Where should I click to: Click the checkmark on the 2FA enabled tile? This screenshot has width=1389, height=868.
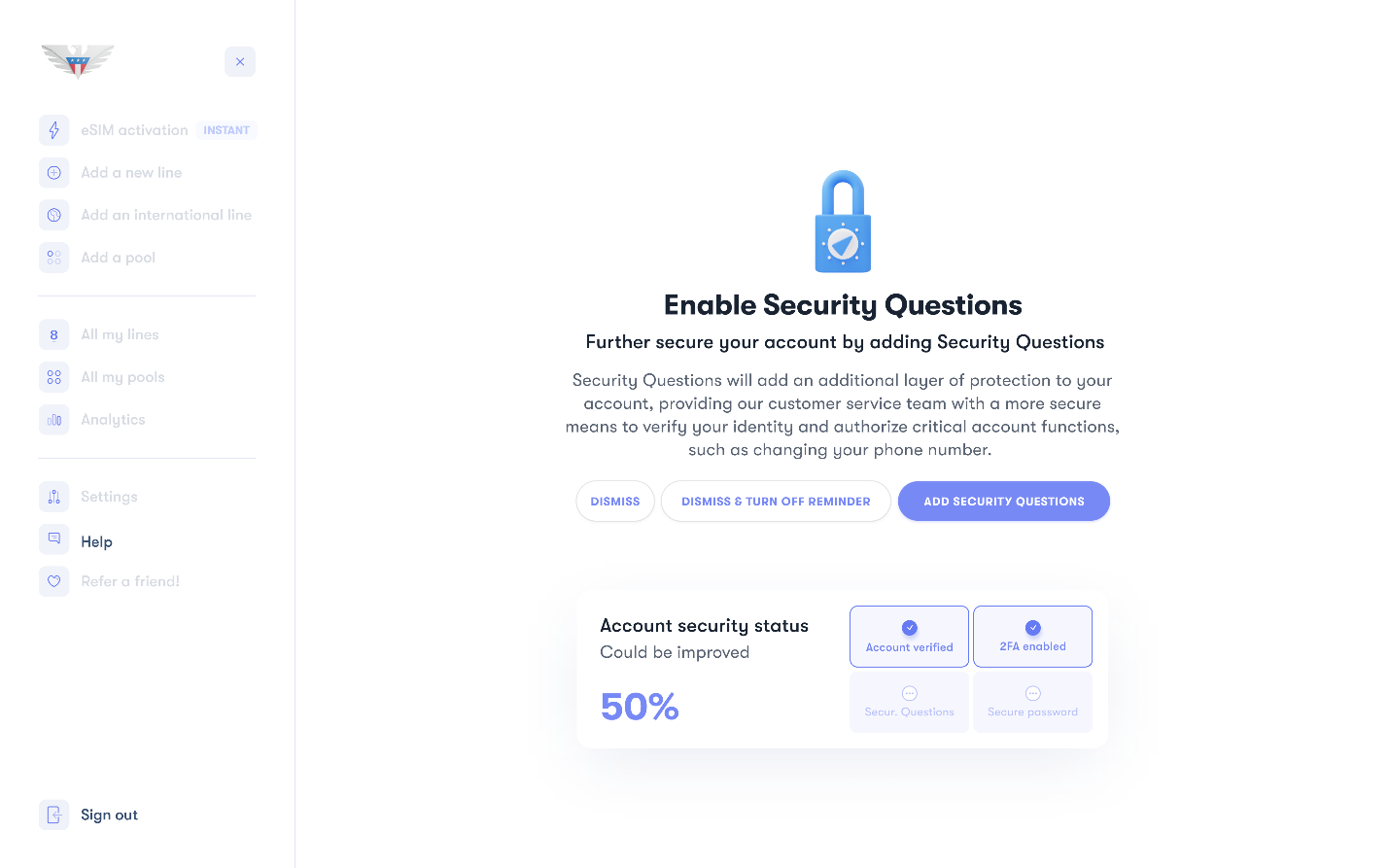tap(1032, 627)
